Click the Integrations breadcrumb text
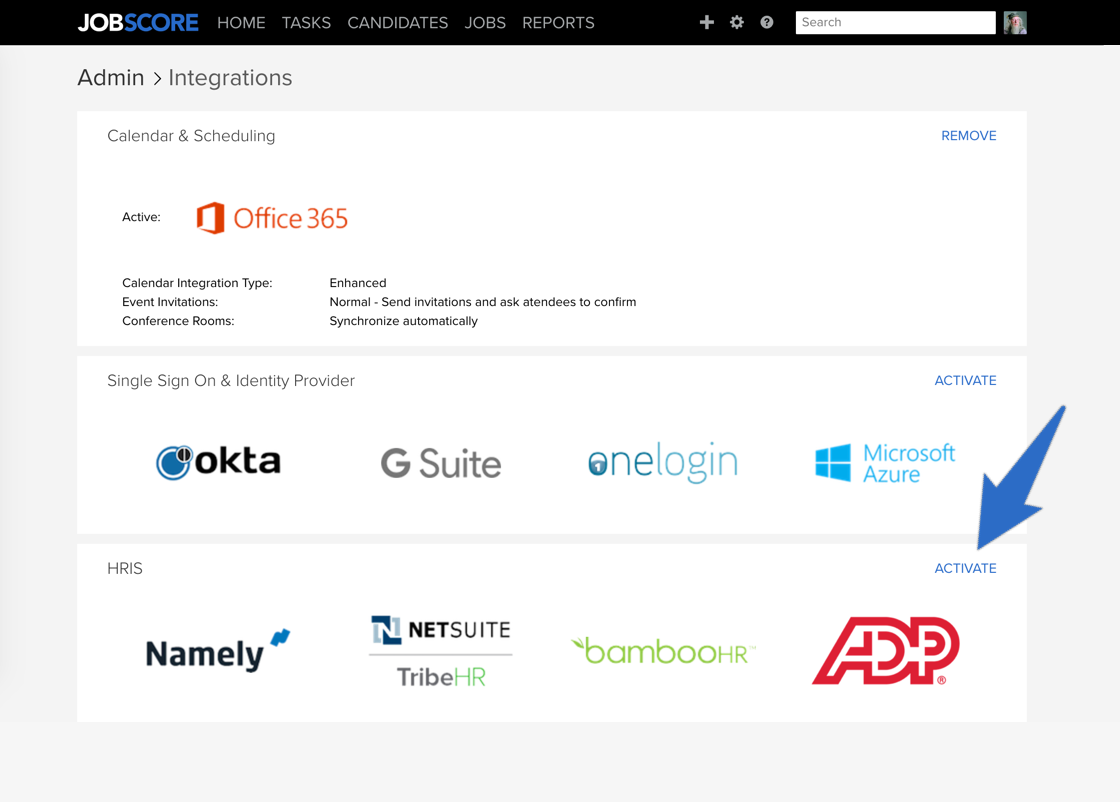This screenshot has height=802, width=1120. point(230,77)
